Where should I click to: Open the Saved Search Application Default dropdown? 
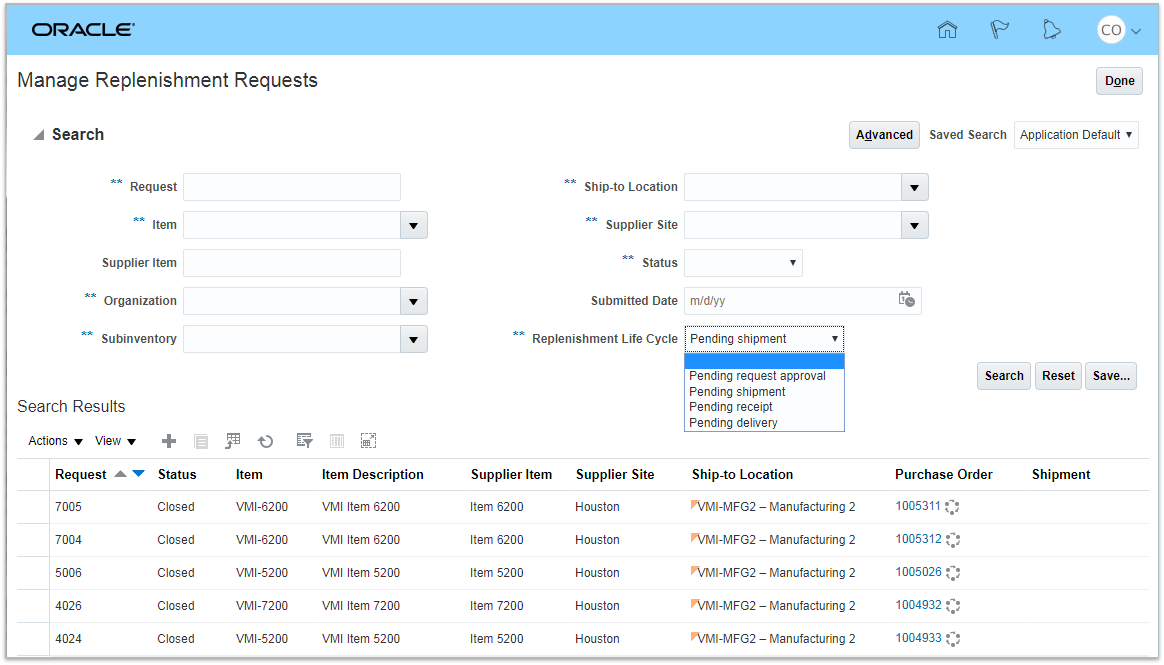coord(1076,135)
